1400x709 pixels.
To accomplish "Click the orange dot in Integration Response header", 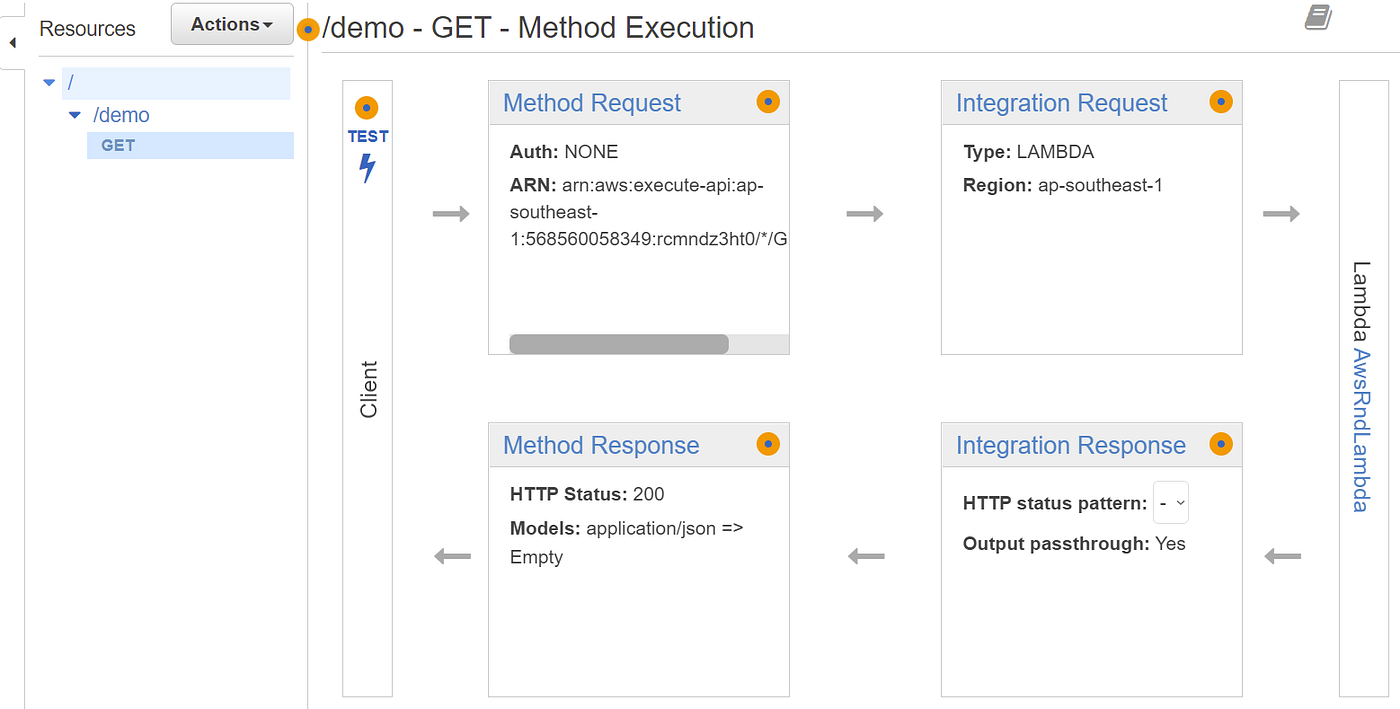I will tap(1221, 443).
